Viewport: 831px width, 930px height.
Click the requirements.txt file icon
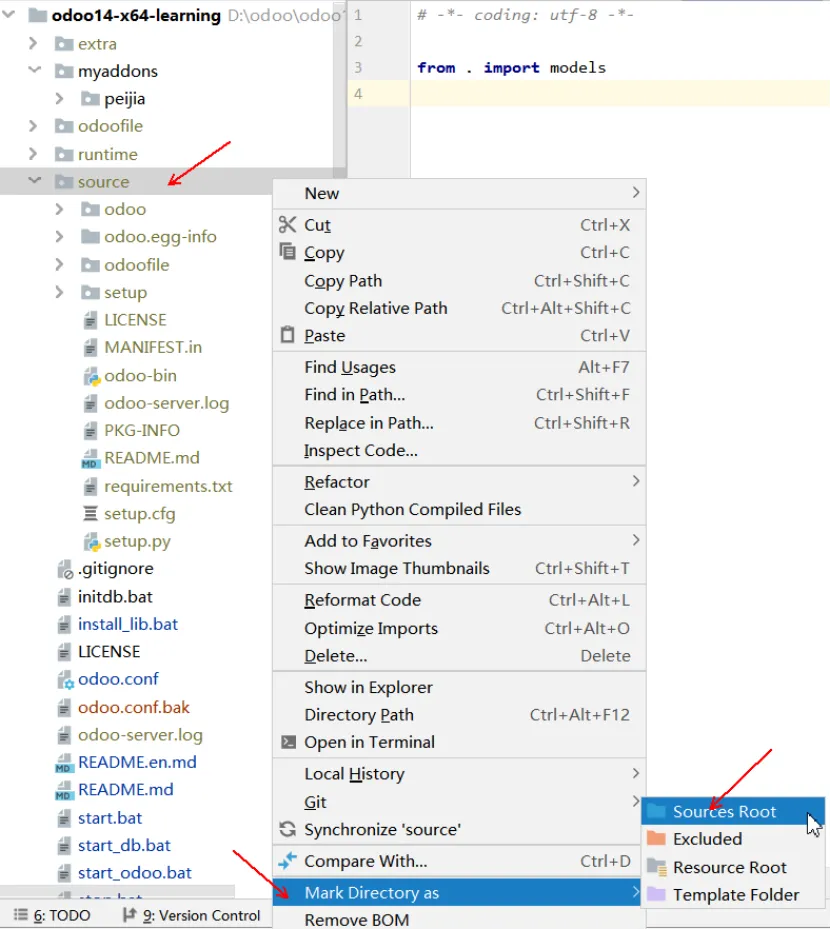coord(90,486)
